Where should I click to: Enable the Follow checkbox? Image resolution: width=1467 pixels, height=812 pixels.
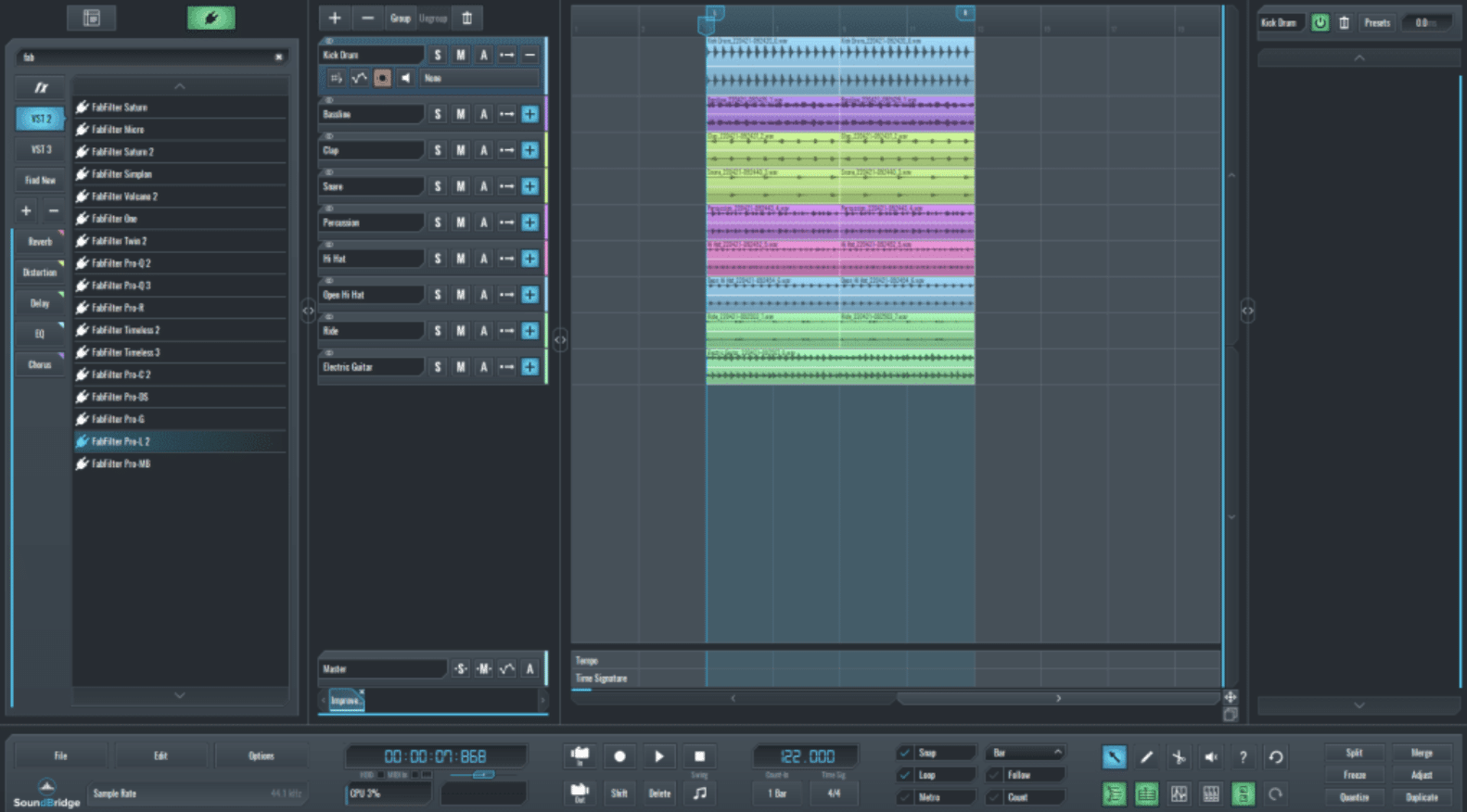tap(994, 775)
